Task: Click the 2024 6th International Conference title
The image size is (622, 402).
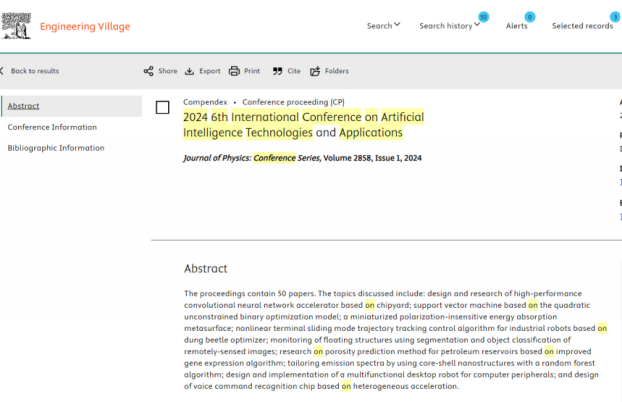Action: coord(303,125)
